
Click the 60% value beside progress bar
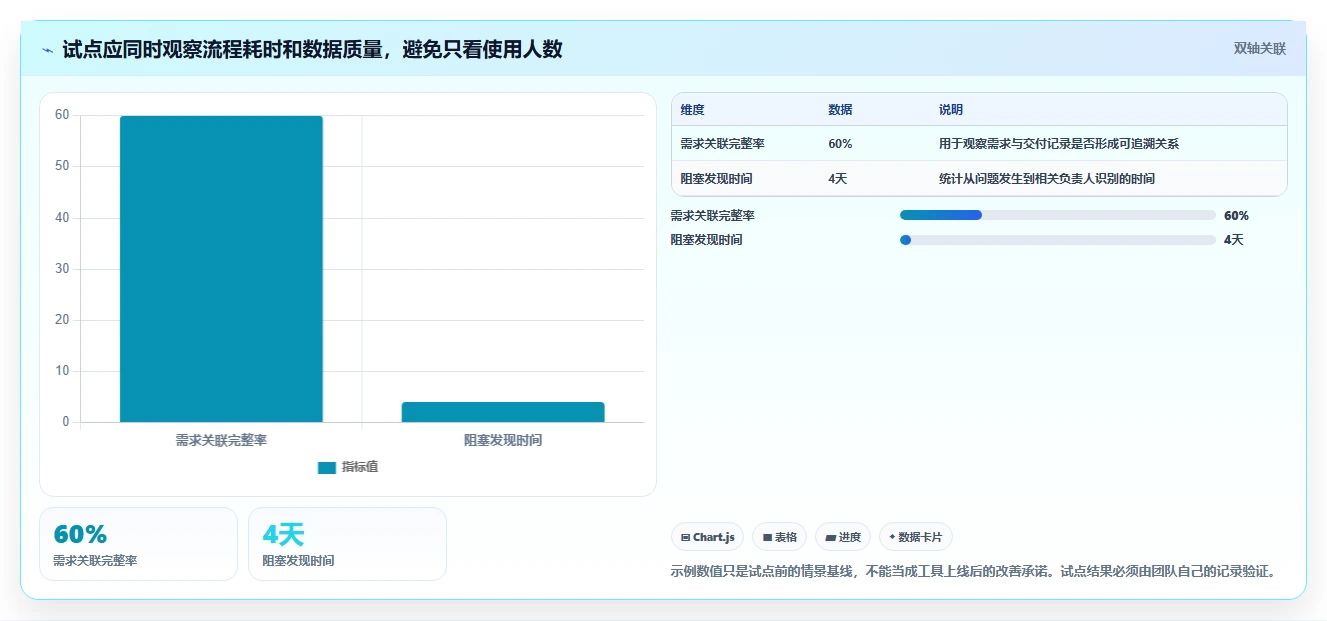[1236, 215]
